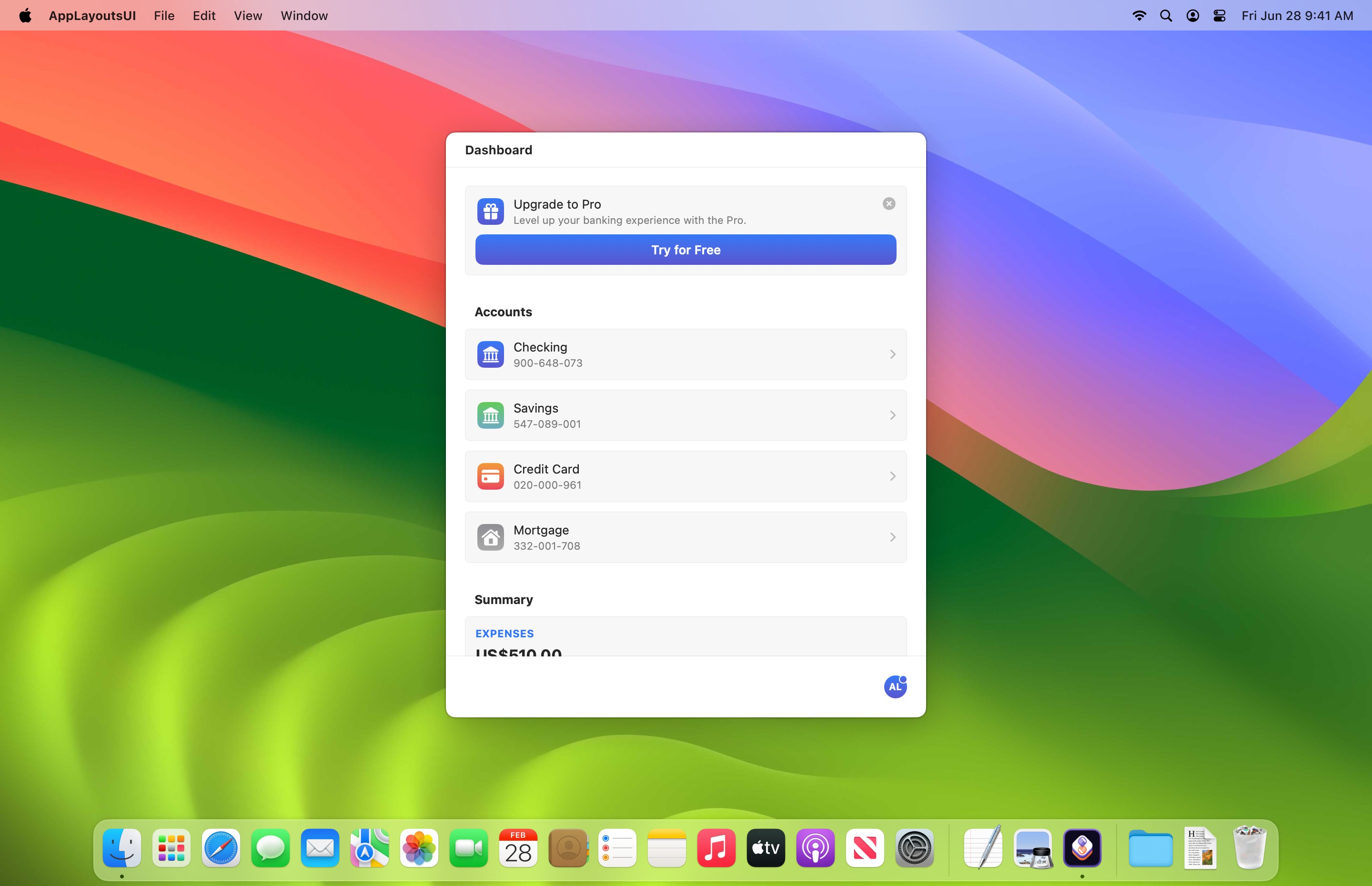The width and height of the screenshot is (1372, 886).
Task: Select account number 332-001-708
Action: click(x=546, y=546)
